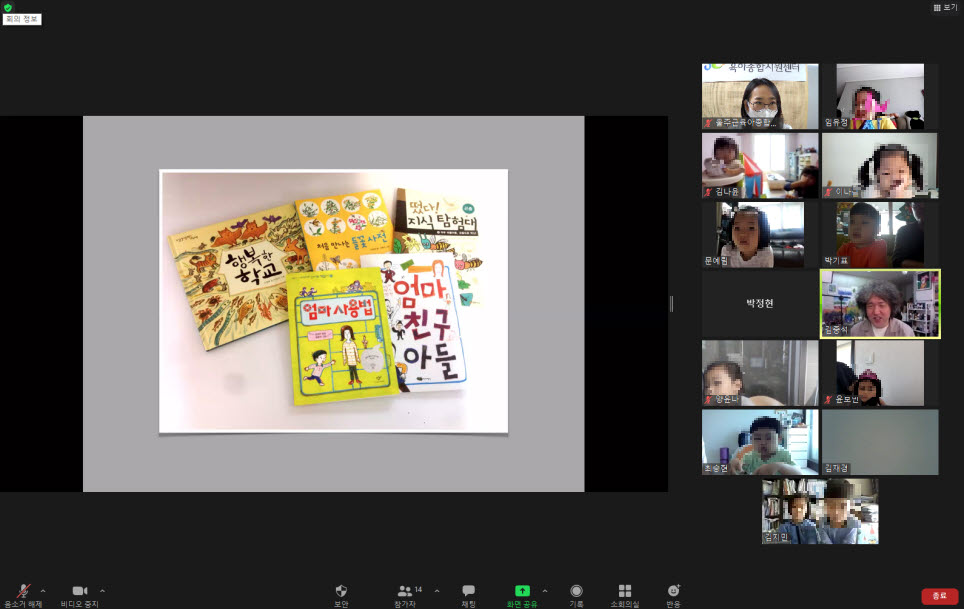
Task: Stop video with 비디오 중지 camera icon
Action: (80, 595)
